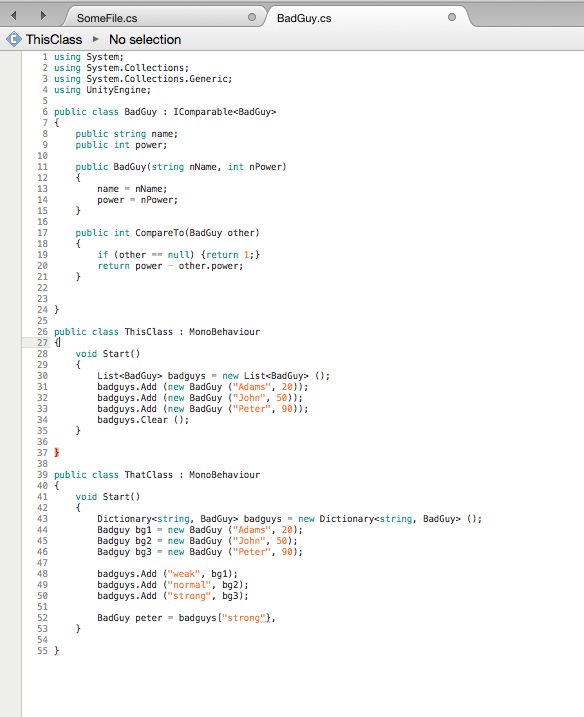Click the blue class icon beside ThisClass
This screenshot has width=584, height=717.
[14, 39]
